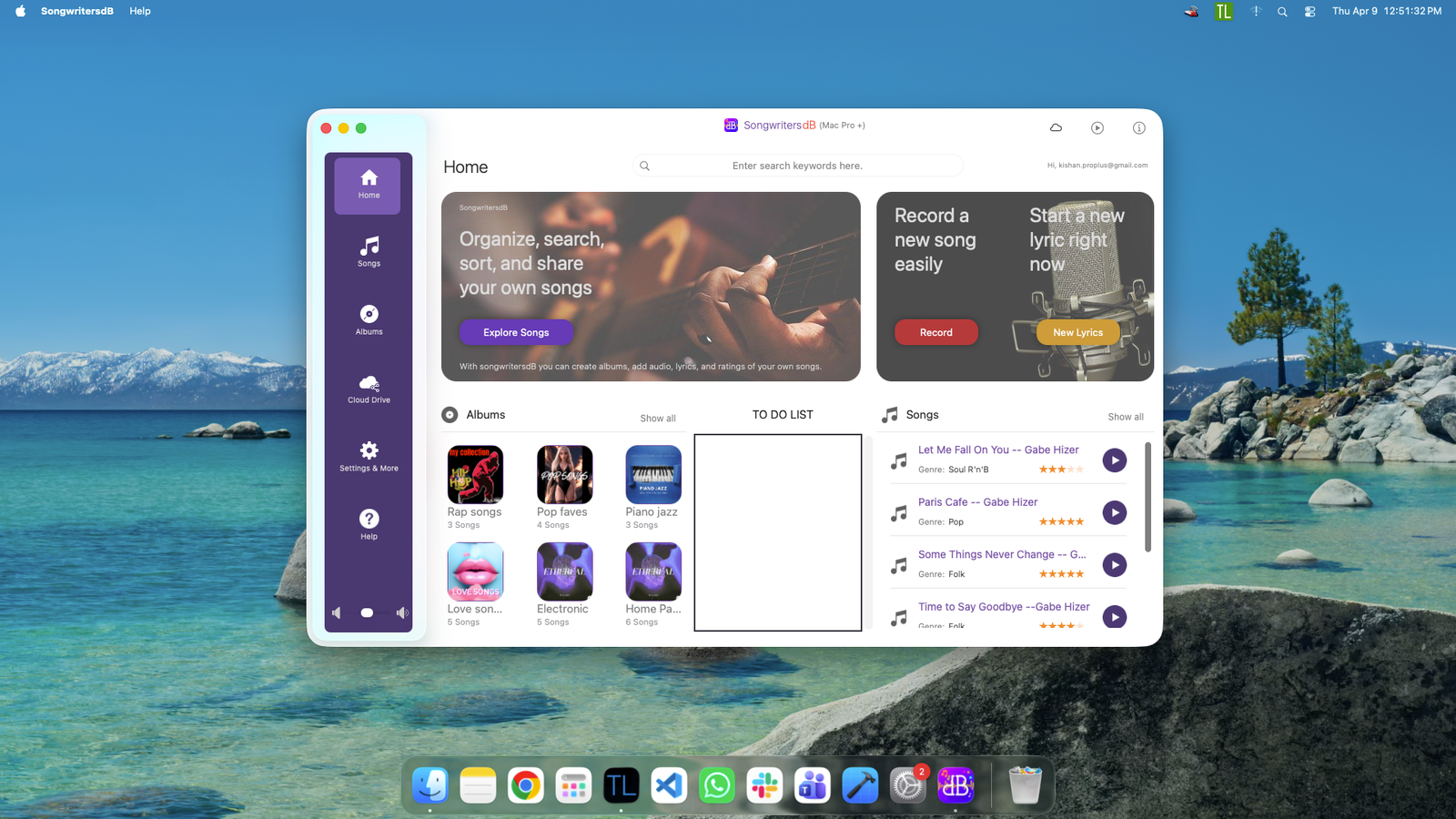Open Trash in the dock
The height and width of the screenshot is (819, 1456).
1025,785
